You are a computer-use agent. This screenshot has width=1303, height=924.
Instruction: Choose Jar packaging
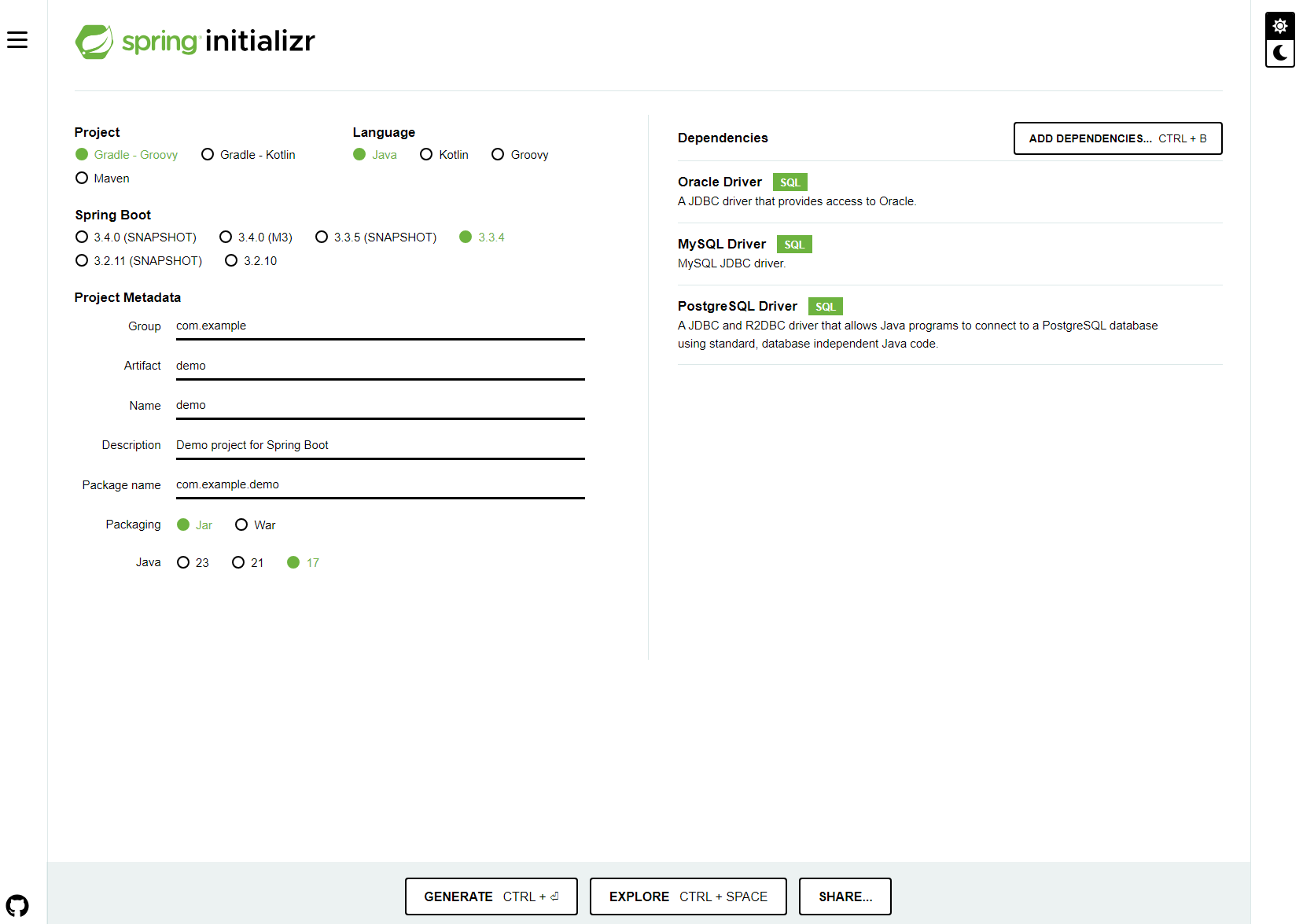pyautogui.click(x=195, y=525)
